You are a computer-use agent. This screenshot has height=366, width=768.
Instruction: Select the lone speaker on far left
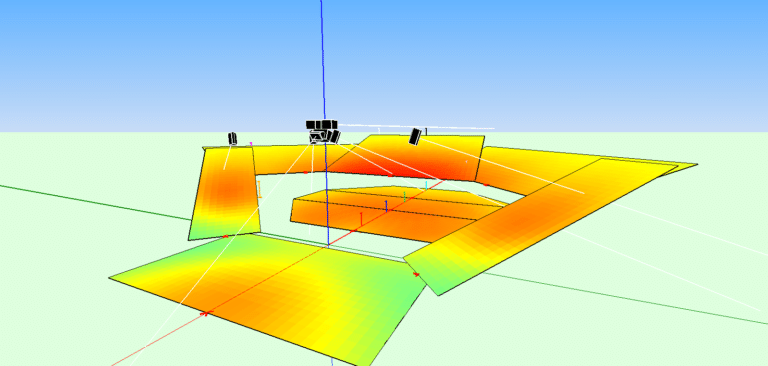[233, 138]
